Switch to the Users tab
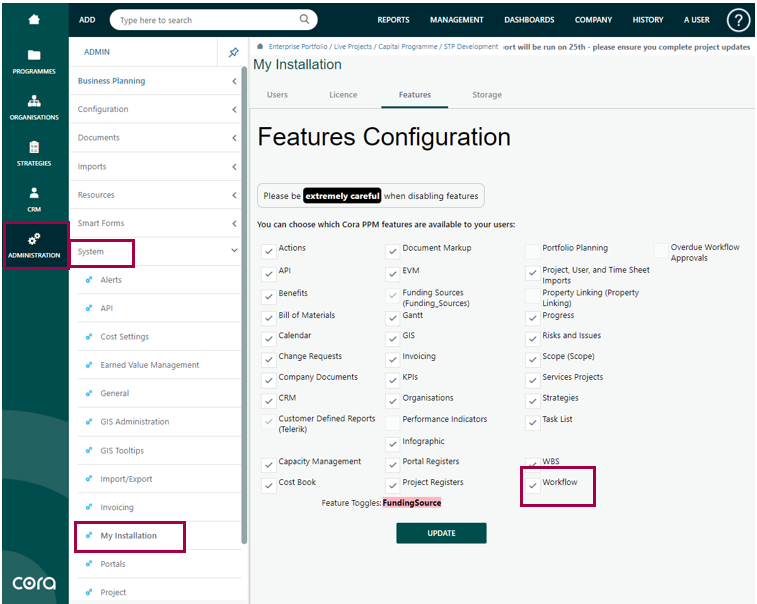The image size is (757, 604). [277, 95]
